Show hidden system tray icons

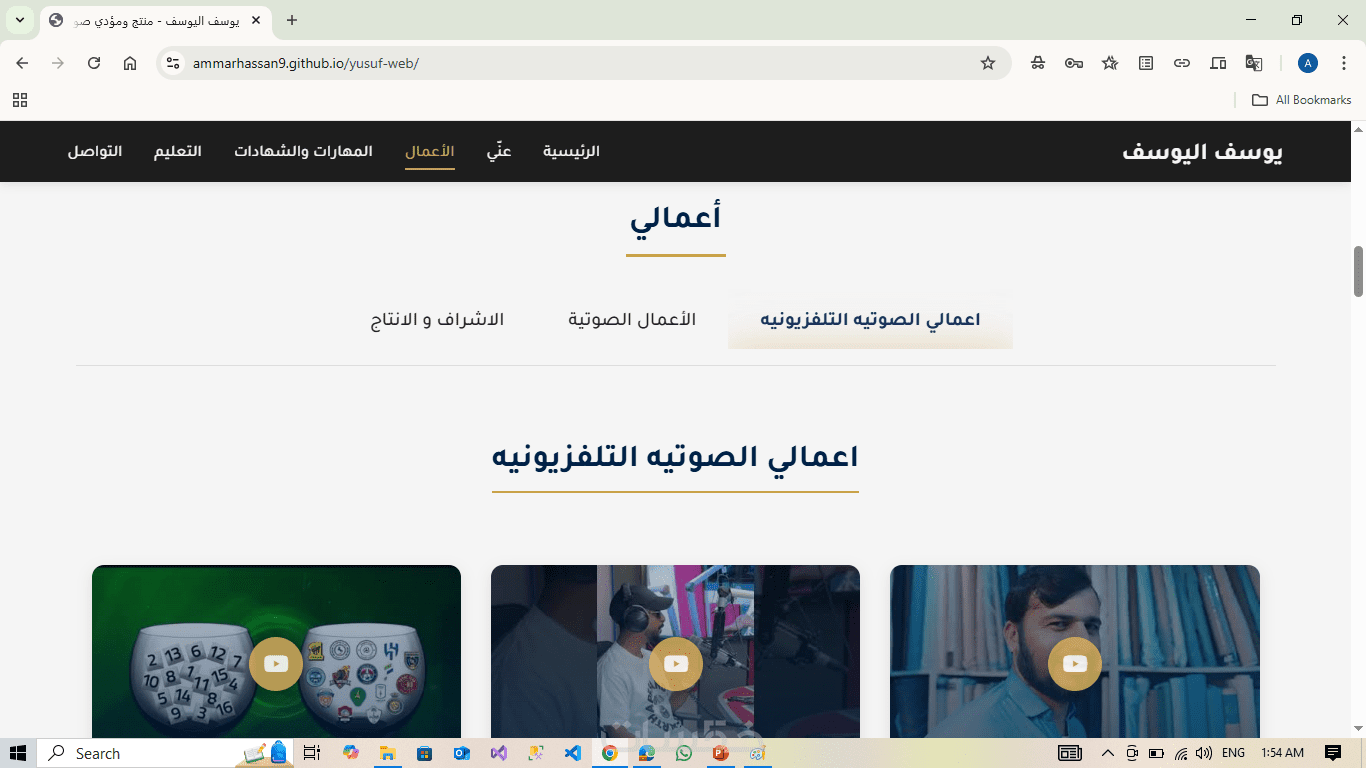coord(1107,753)
